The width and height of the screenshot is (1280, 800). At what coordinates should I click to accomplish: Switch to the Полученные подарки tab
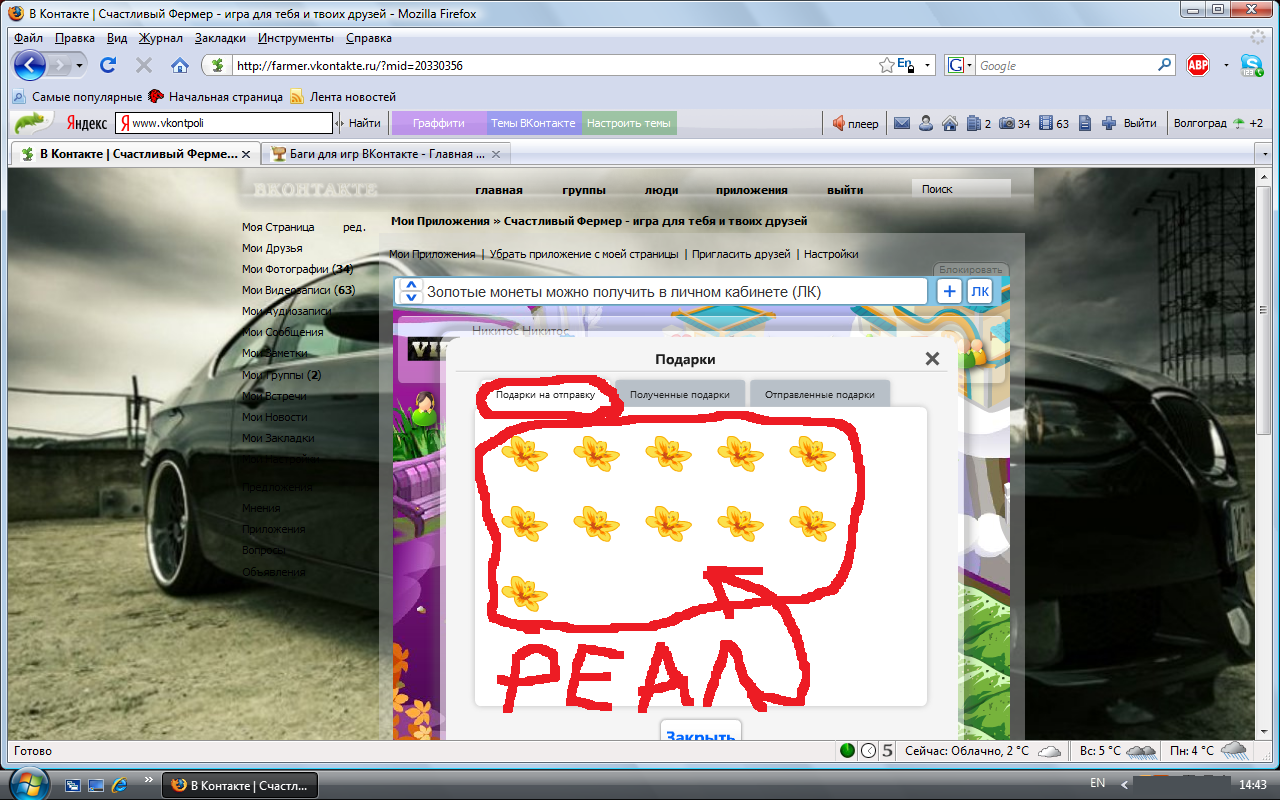(x=679, y=394)
